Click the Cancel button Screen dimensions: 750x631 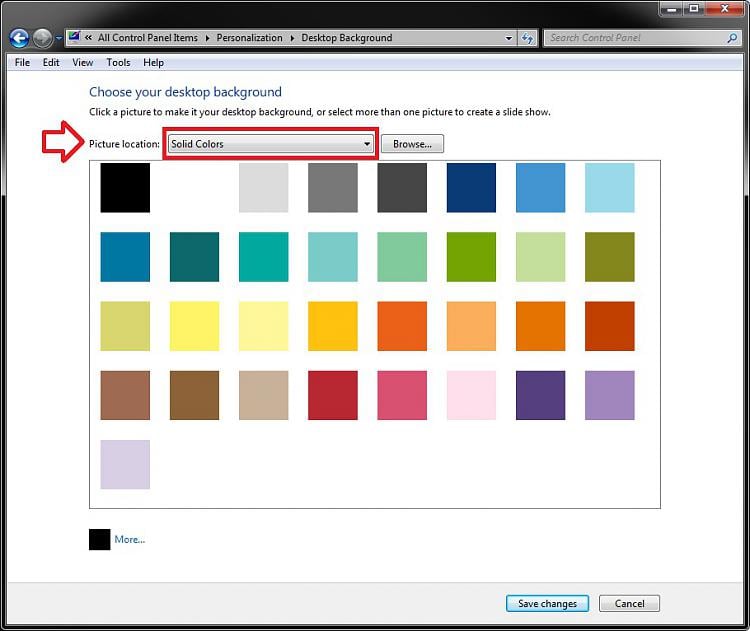629,604
